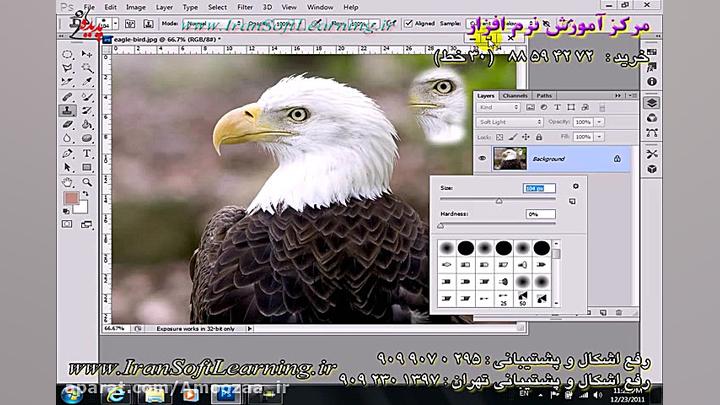
Task: Select the Rectangle shape tool
Action: [86, 168]
